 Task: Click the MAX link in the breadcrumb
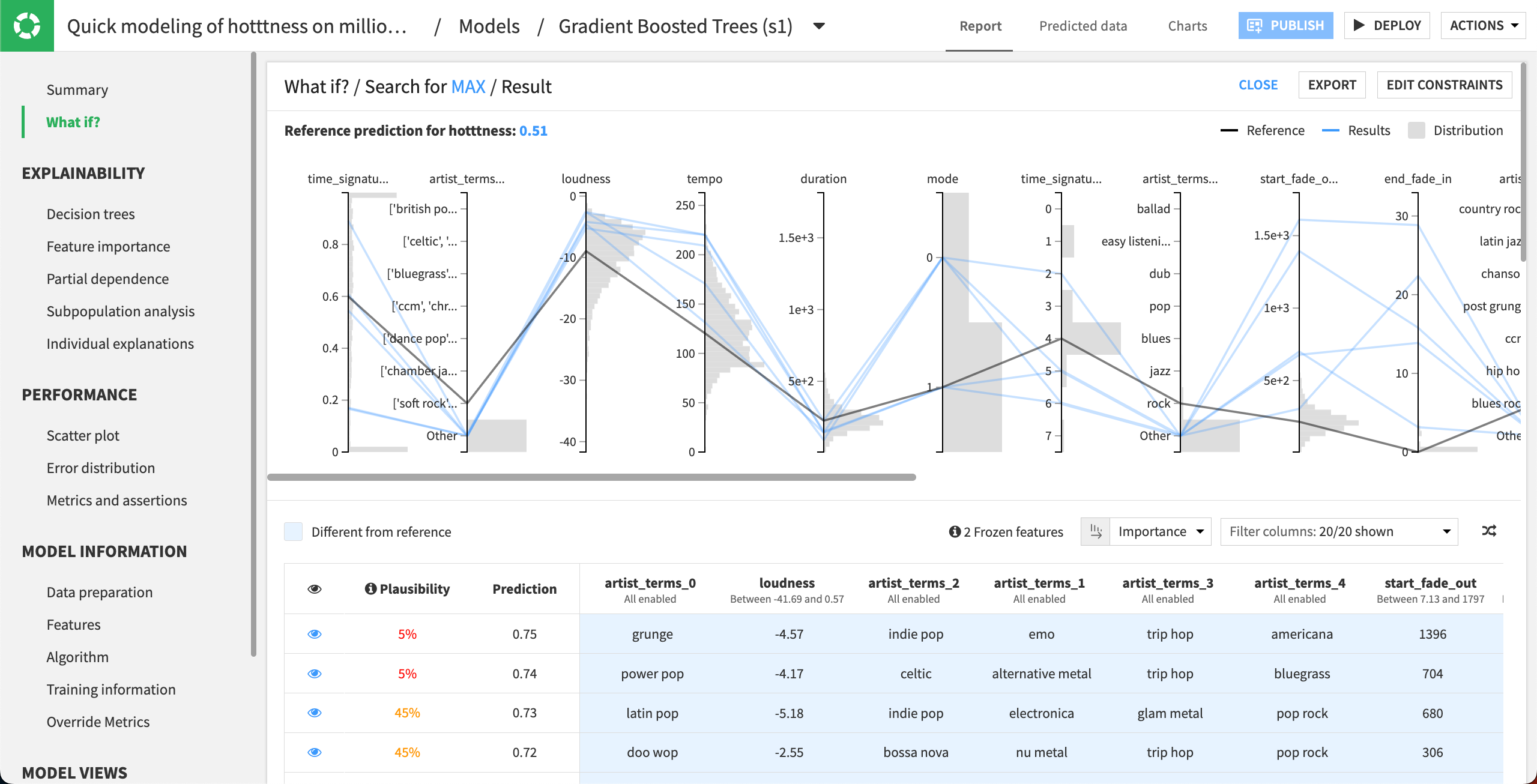468,86
